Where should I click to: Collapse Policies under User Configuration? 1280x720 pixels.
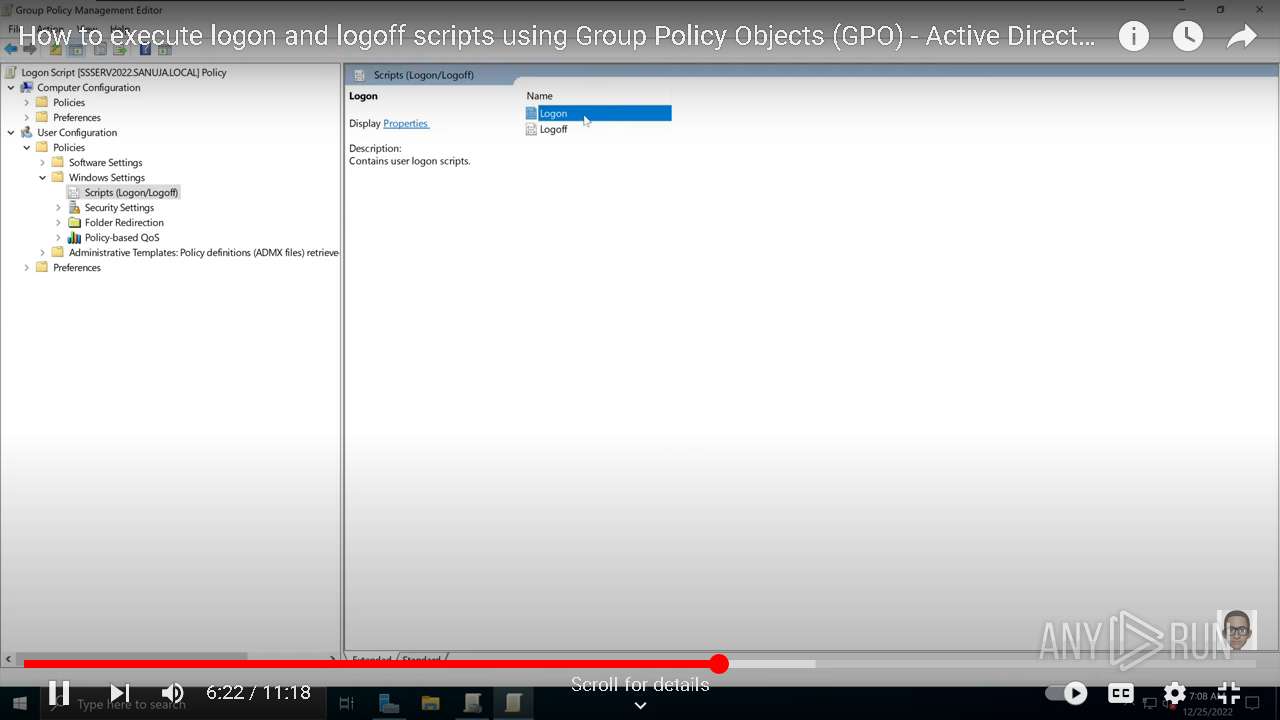click(x=27, y=148)
